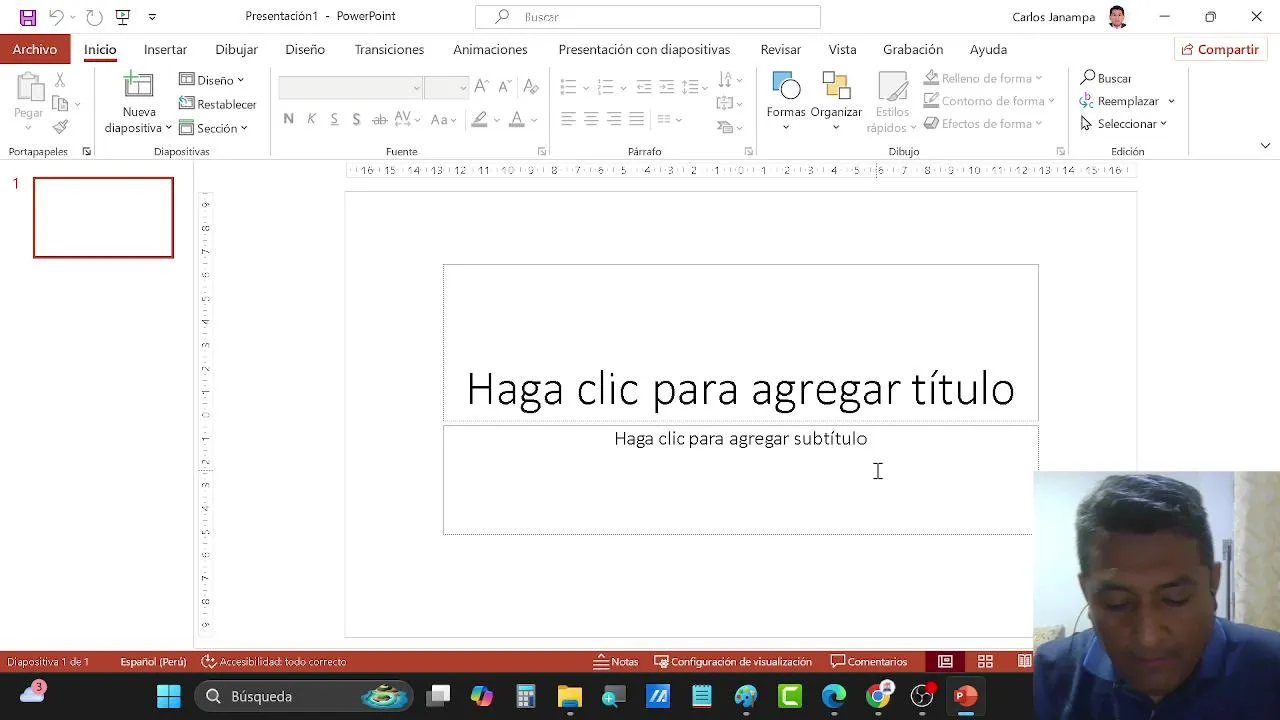Image resolution: width=1280 pixels, height=720 pixels.
Task: Switch to the Transiciones tab
Action: click(x=389, y=49)
